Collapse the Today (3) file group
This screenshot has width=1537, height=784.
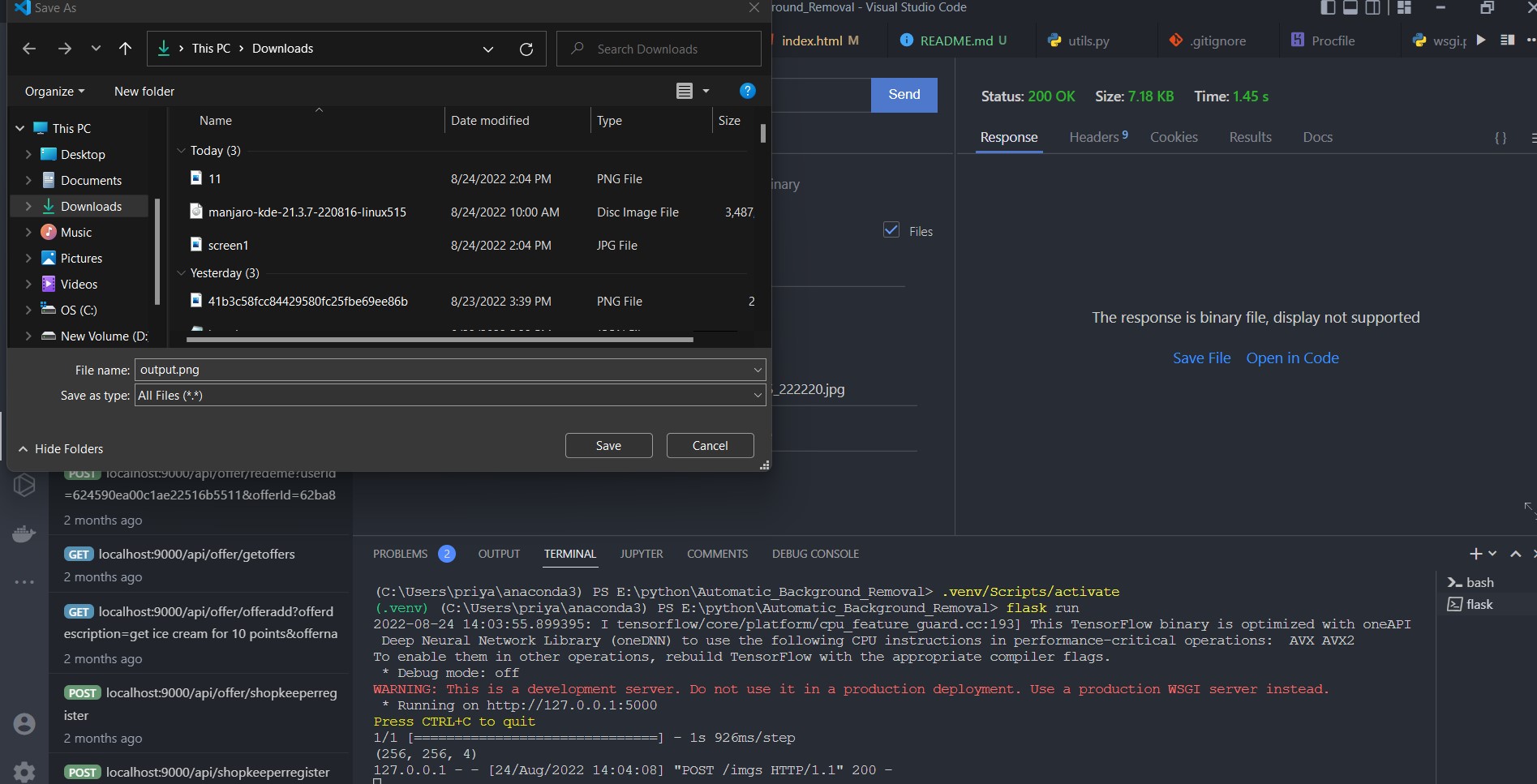pos(180,150)
